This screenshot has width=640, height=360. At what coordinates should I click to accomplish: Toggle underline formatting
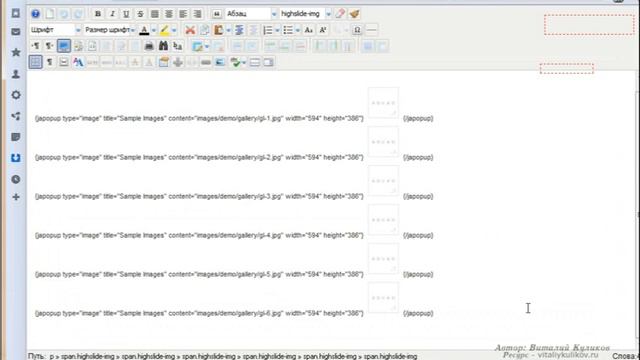pyautogui.click(x=126, y=14)
